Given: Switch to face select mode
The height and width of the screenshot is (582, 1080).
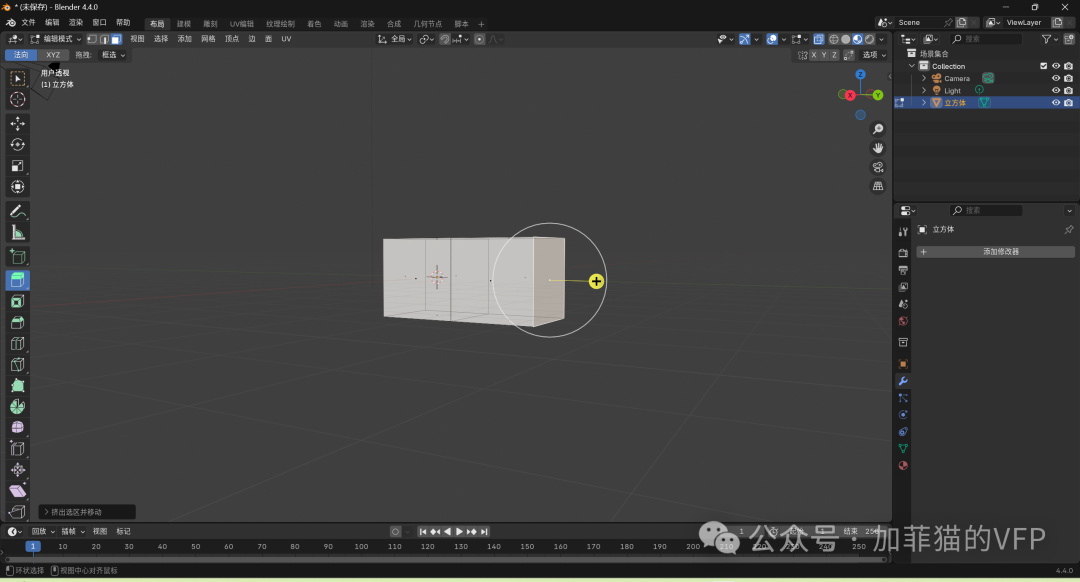Looking at the screenshot, I should pyautogui.click(x=116, y=39).
